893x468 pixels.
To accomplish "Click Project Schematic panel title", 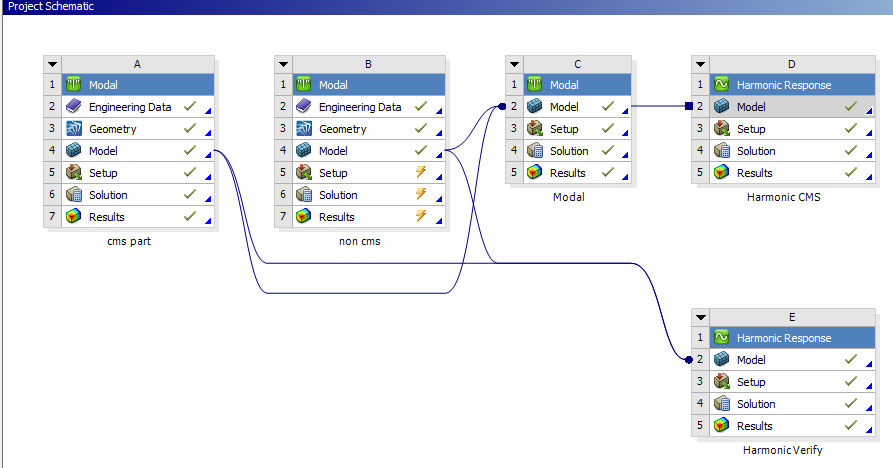I will pyautogui.click(x=51, y=6).
